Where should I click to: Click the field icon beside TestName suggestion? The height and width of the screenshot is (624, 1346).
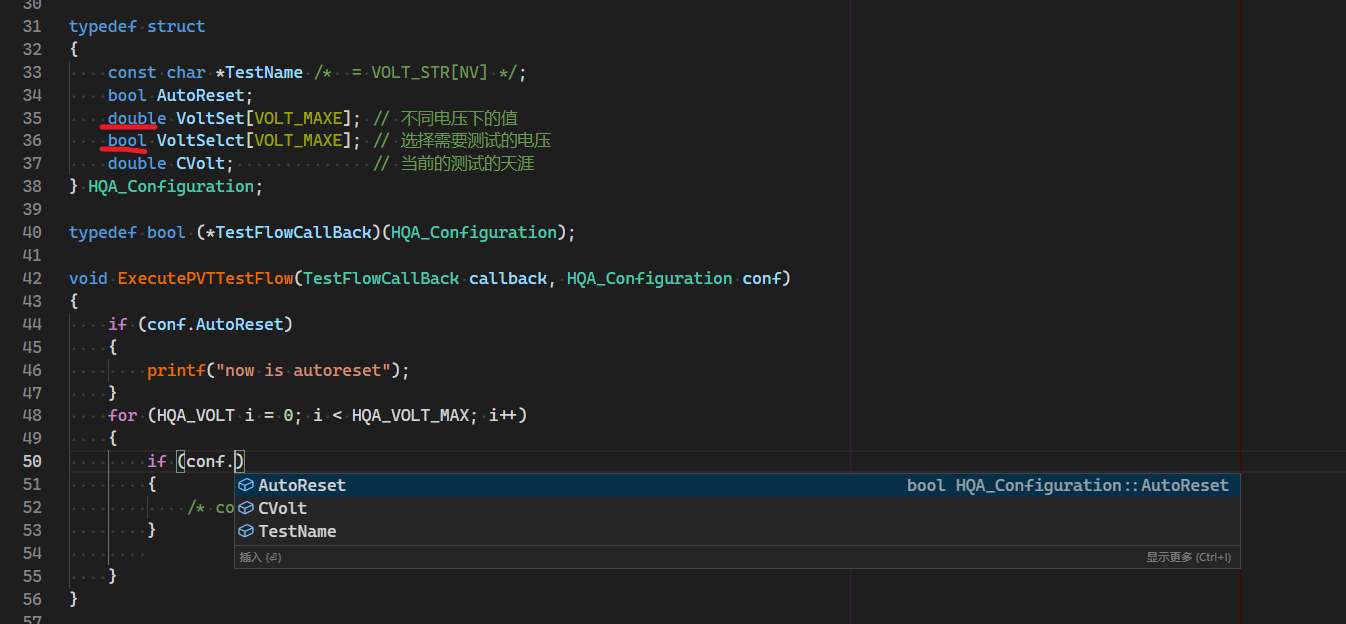246,531
